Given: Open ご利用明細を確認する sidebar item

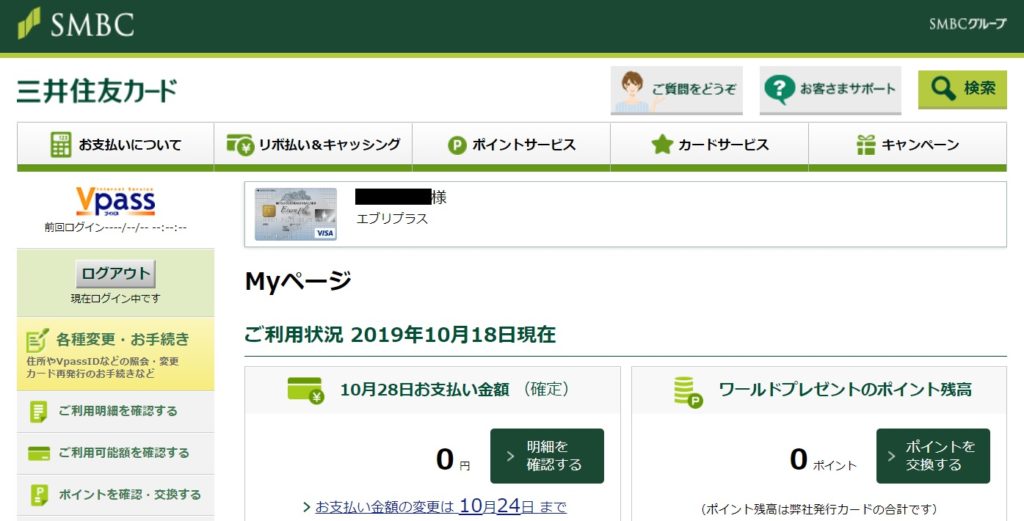Looking at the screenshot, I should click(x=116, y=411).
